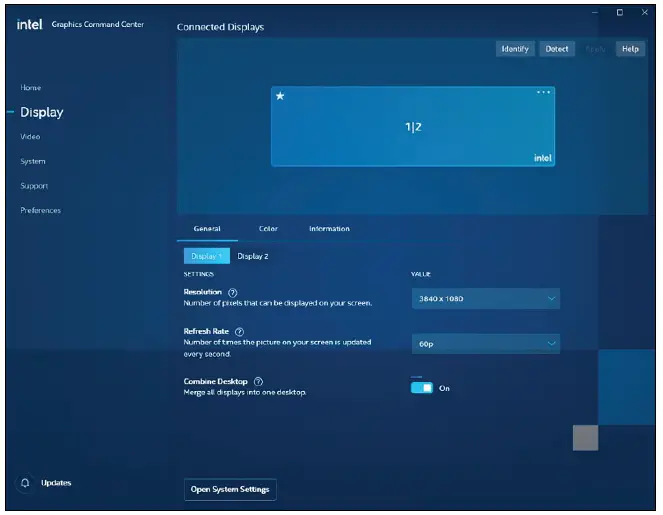Image resolution: width=663 pixels, height=515 pixels.
Task: Open the Support section in the sidebar
Action: 34,186
